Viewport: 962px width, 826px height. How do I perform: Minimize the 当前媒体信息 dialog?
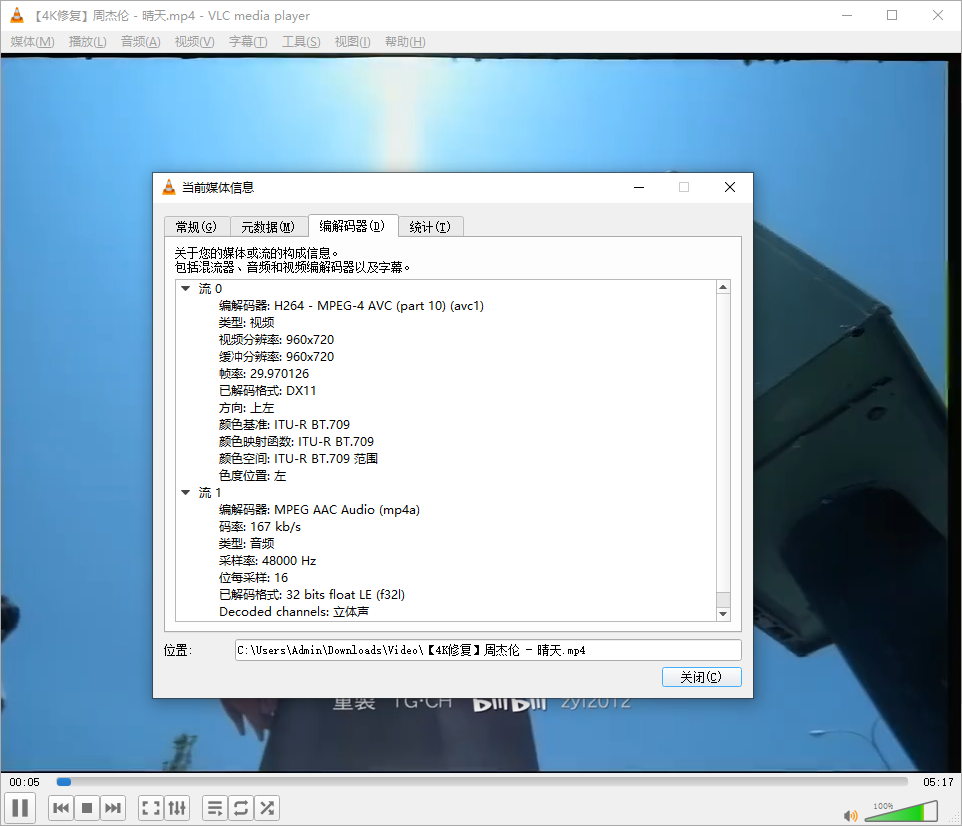[x=639, y=187]
